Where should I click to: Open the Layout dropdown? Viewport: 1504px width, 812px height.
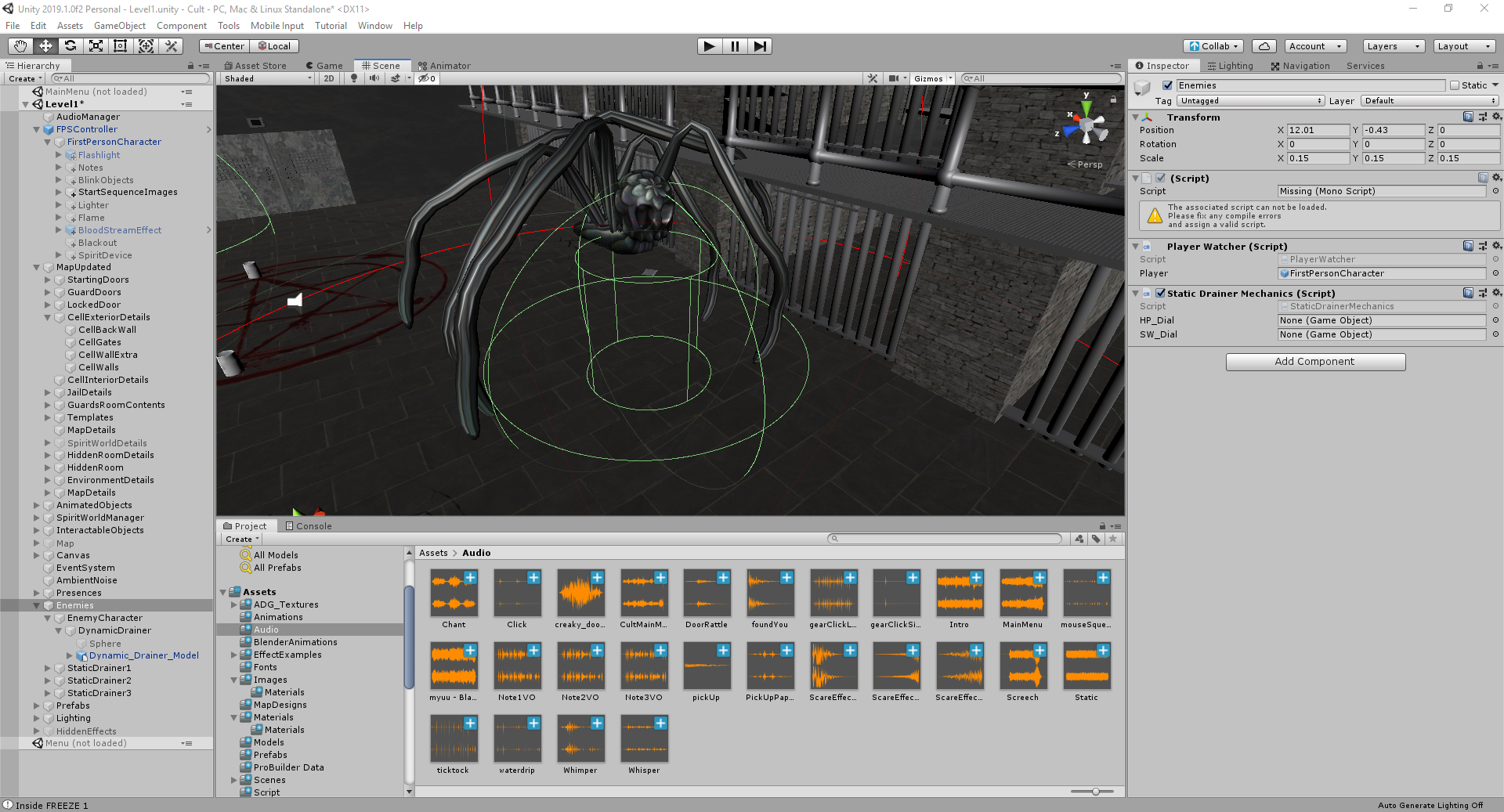[x=1464, y=46]
